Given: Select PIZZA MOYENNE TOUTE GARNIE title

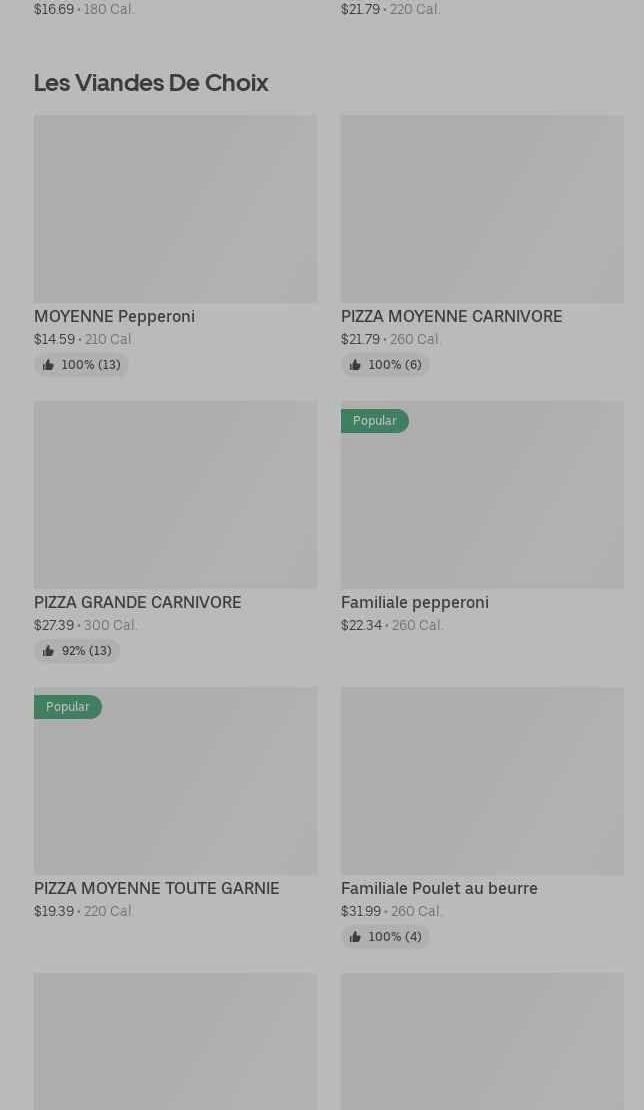Looking at the screenshot, I should click(x=156, y=888).
